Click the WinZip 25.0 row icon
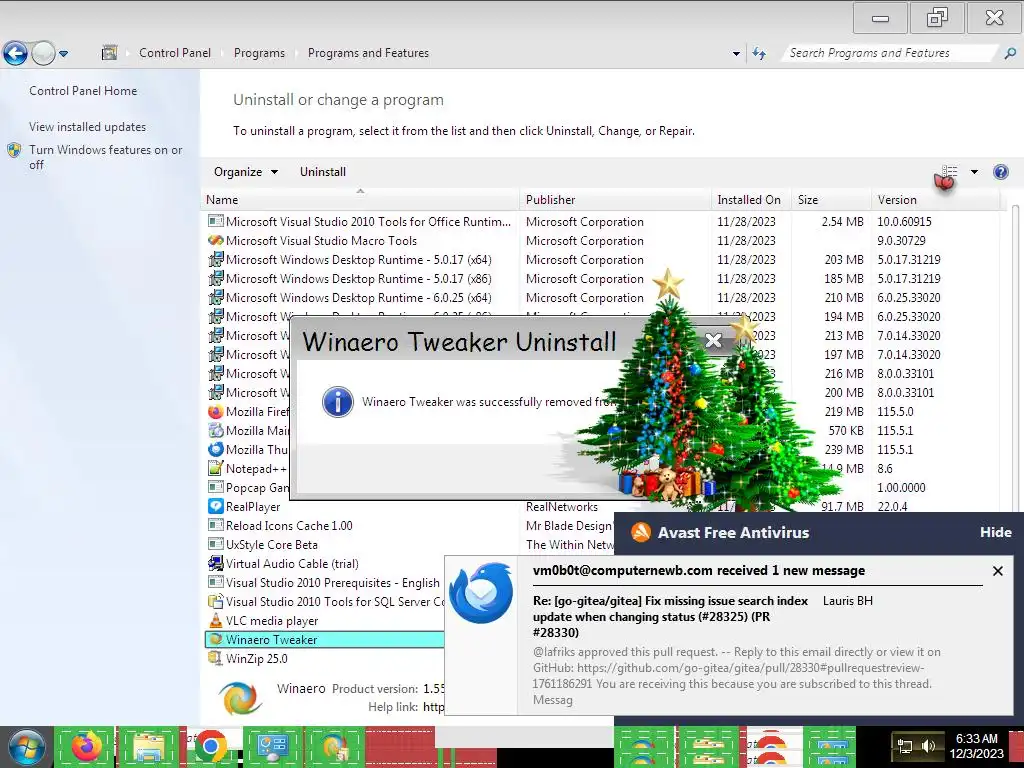 [216, 659]
